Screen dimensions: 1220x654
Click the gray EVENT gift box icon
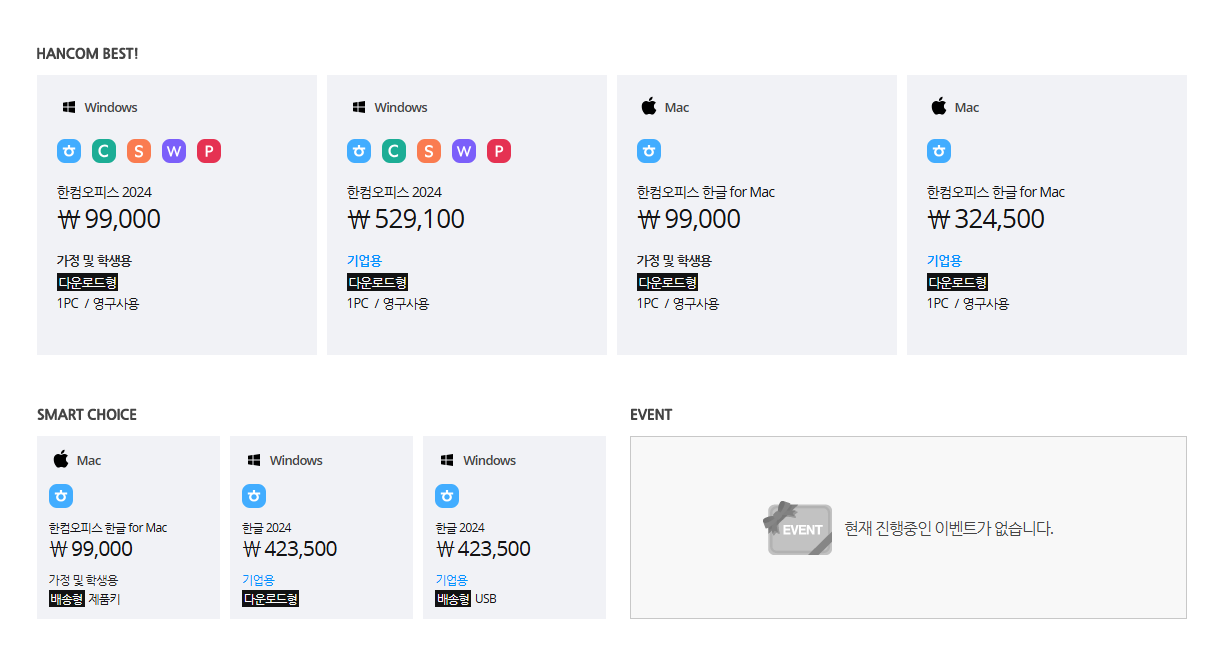pos(798,528)
